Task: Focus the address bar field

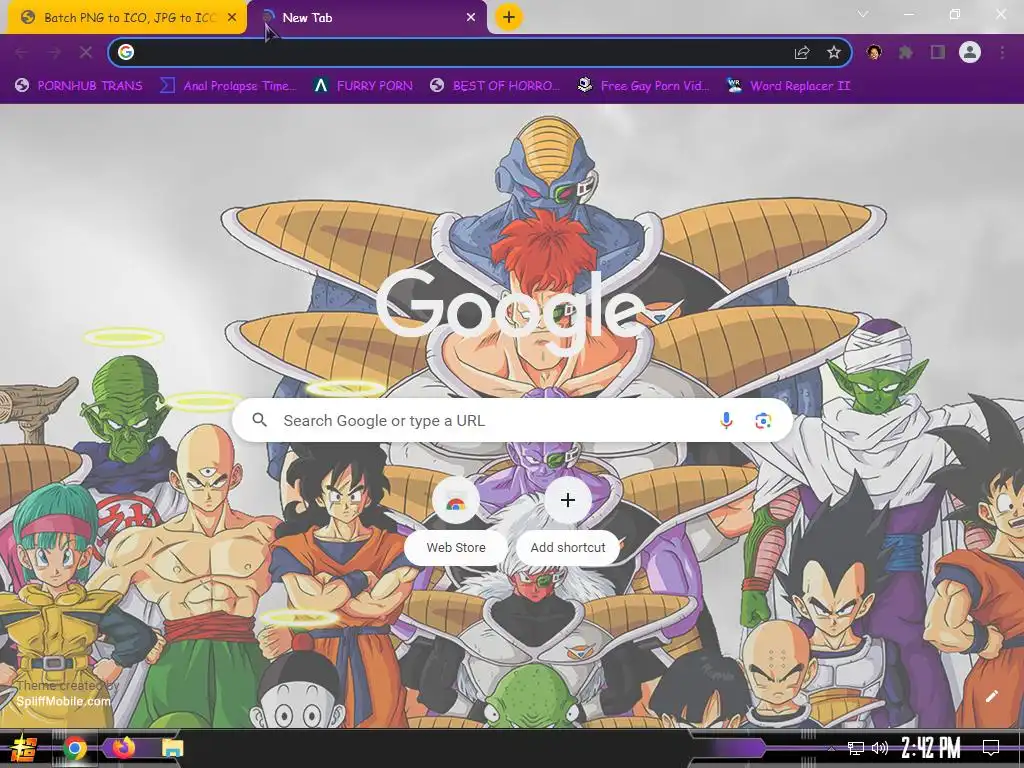Action: coord(480,52)
